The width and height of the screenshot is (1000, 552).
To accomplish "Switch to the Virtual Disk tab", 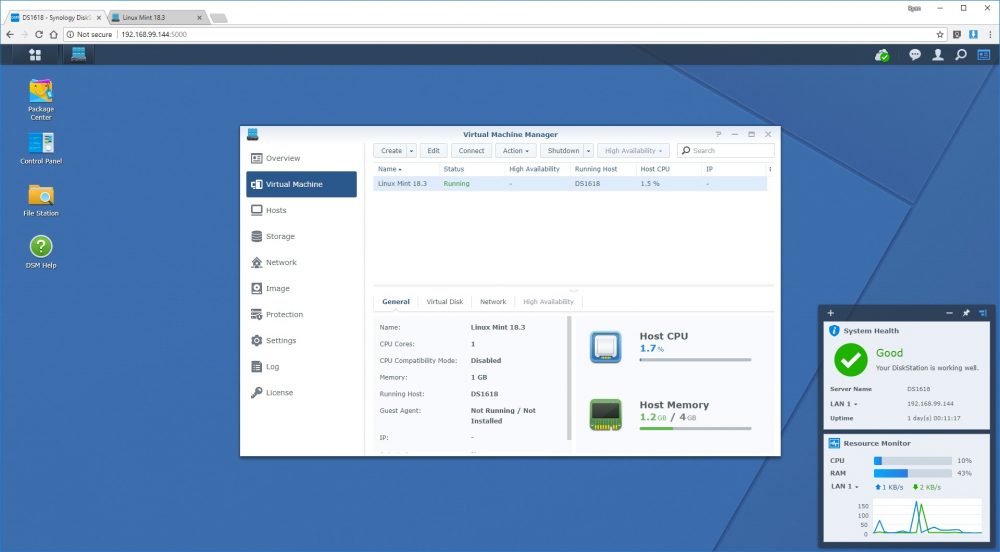I will 445,301.
